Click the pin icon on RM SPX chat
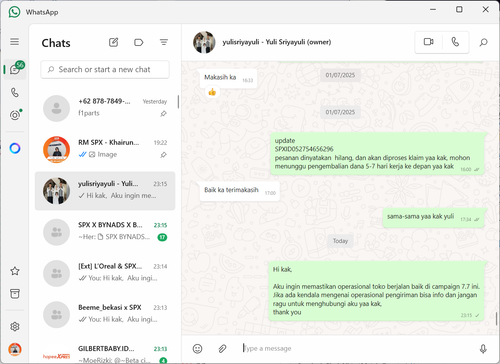 [x=163, y=155]
